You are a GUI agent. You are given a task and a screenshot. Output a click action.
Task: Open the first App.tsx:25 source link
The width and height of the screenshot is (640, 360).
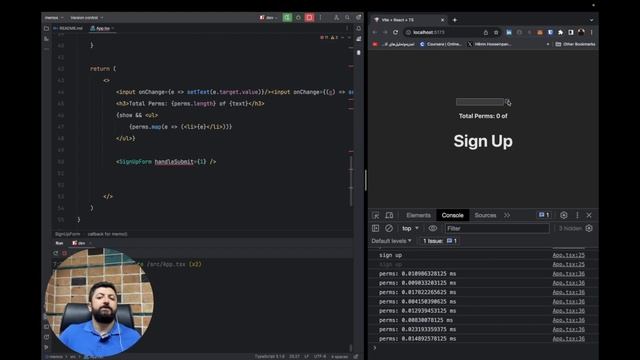click(x=569, y=255)
